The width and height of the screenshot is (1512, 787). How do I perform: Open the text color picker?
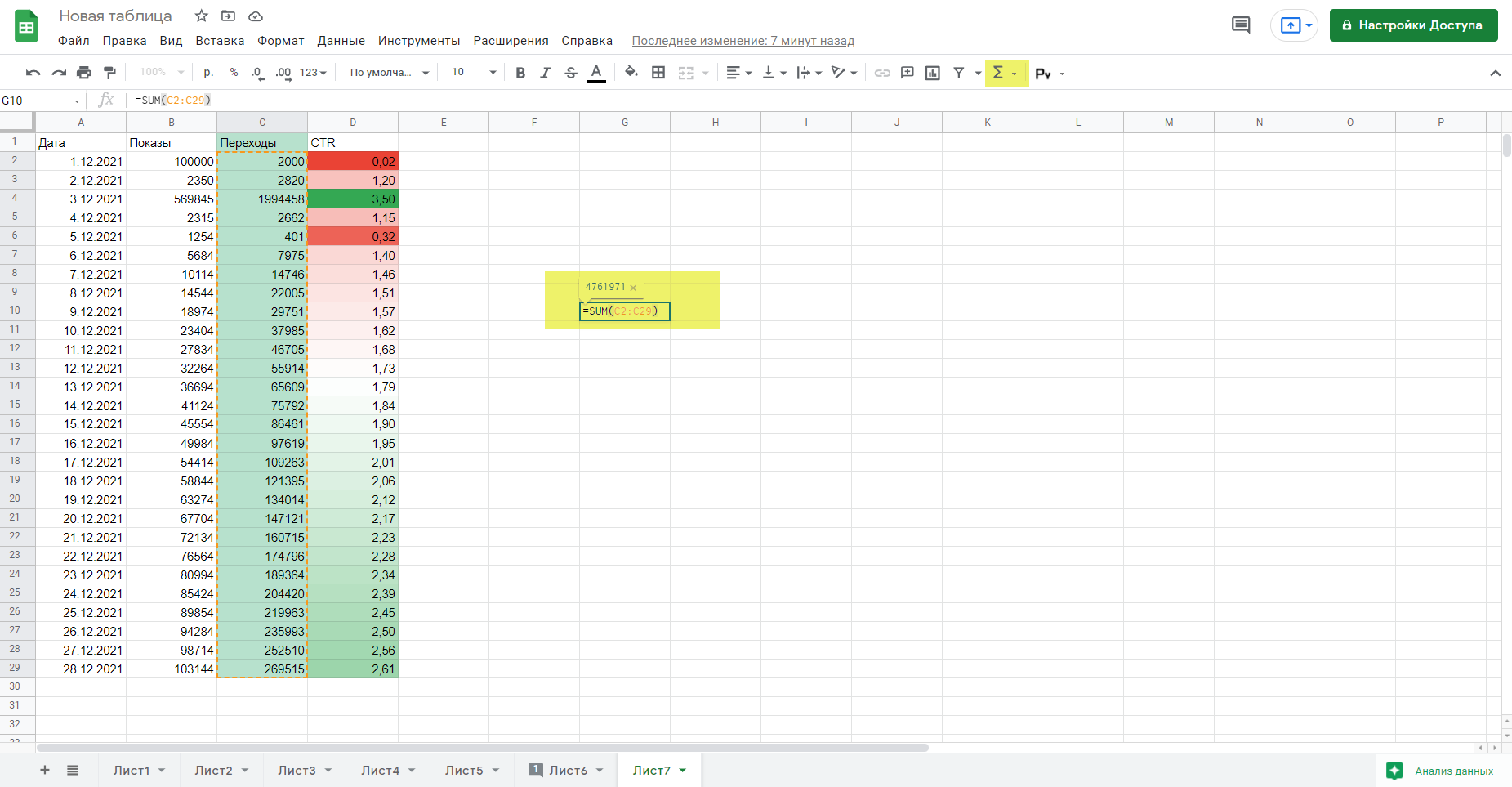(597, 73)
